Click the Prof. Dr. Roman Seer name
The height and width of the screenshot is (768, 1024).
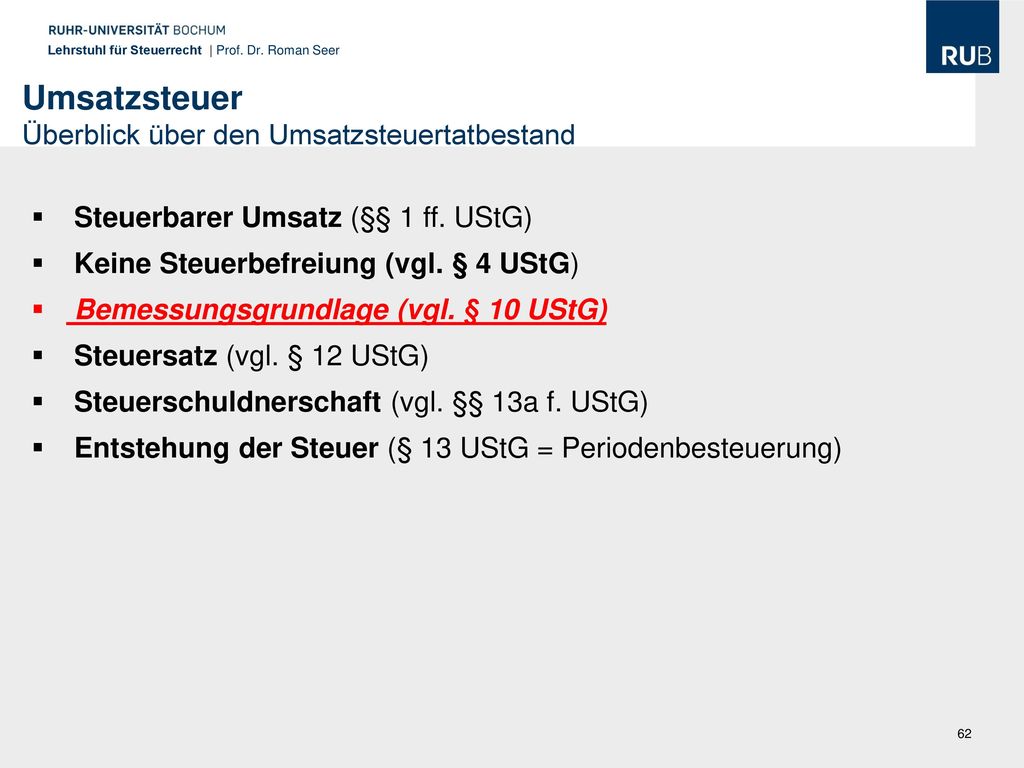pos(278,50)
